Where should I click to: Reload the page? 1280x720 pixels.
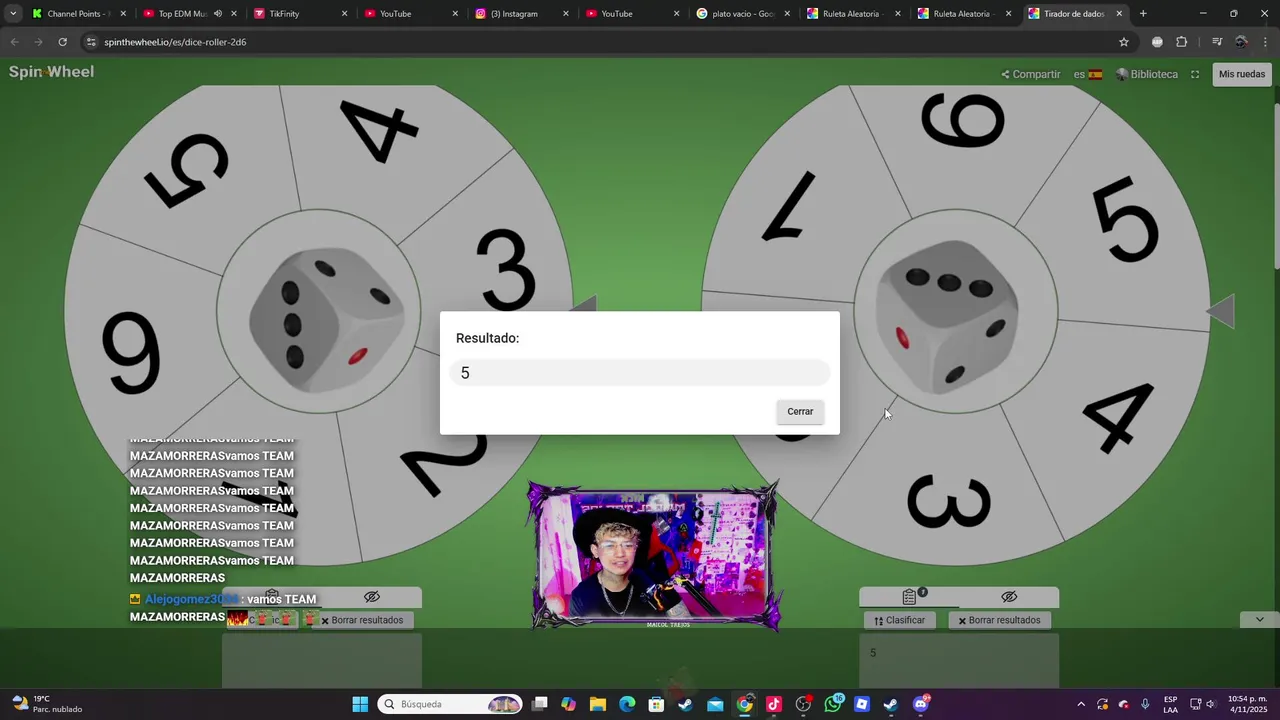[x=62, y=42]
